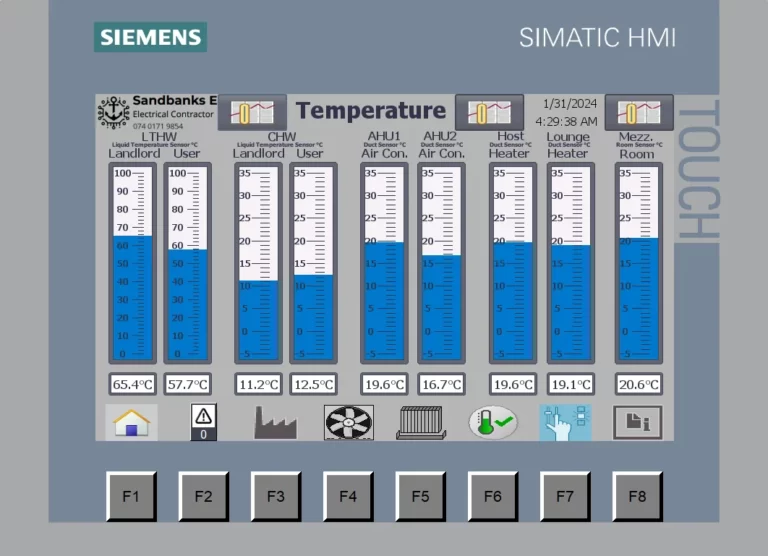
Task: Select the LTHW User thermometer gauge
Action: click(x=188, y=264)
